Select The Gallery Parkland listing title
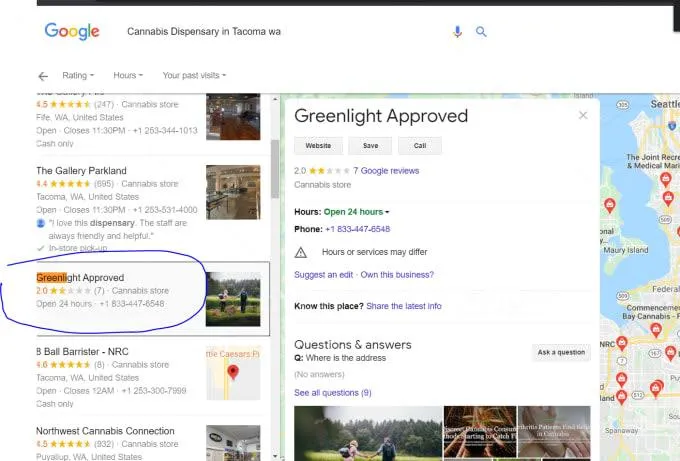This screenshot has height=461, width=680. pos(82,171)
